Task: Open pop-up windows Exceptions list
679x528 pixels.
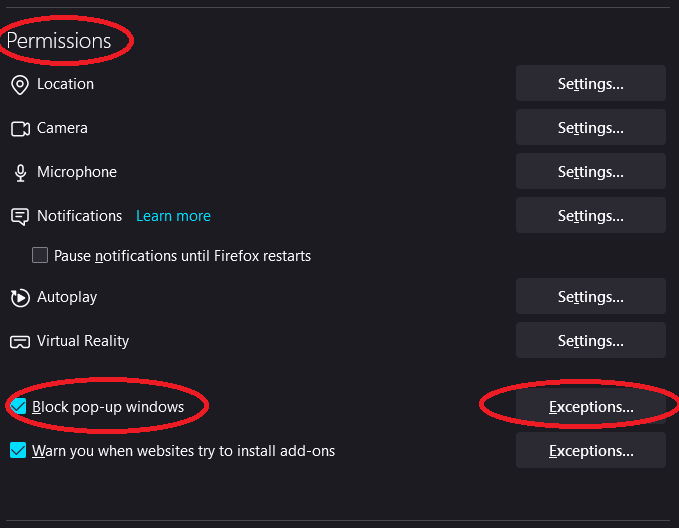Action: click(590, 407)
